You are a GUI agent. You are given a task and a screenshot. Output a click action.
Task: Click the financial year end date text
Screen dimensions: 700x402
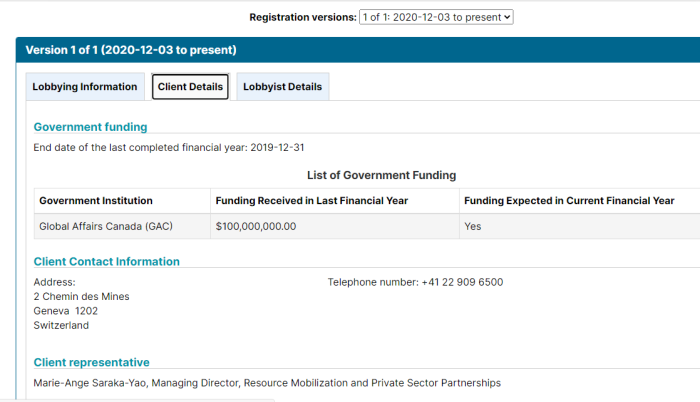[169, 147]
